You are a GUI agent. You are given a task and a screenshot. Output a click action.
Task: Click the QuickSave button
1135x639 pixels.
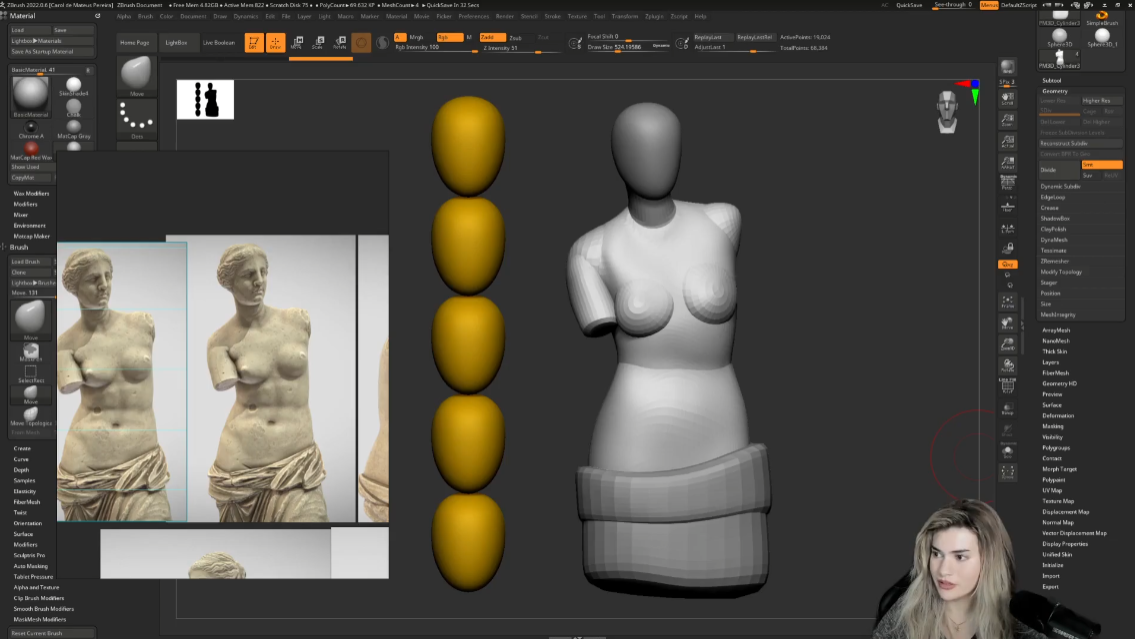[909, 5]
